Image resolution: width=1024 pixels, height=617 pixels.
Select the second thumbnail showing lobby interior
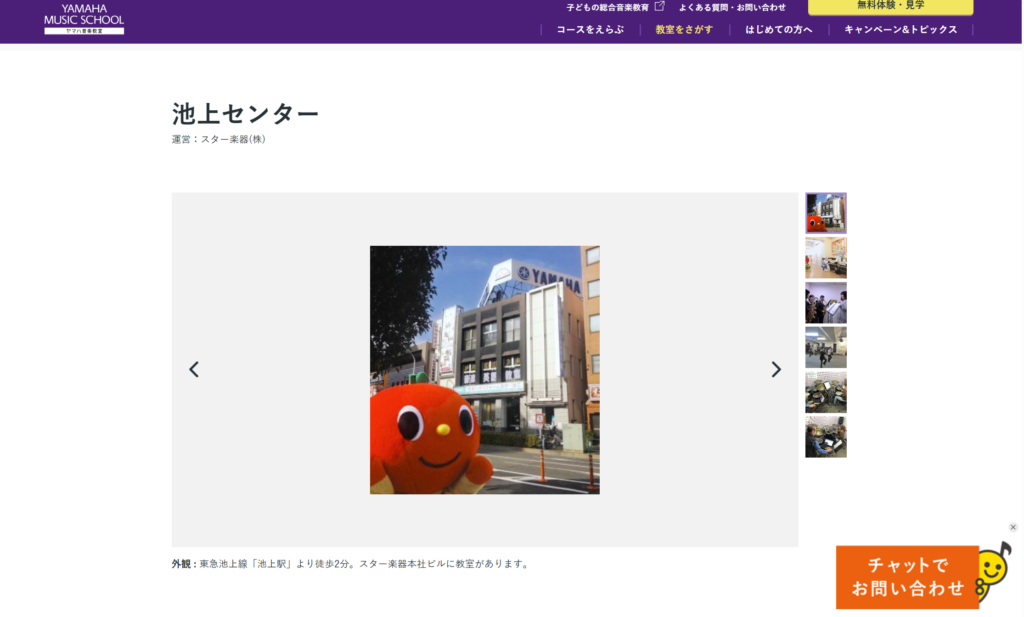point(825,258)
